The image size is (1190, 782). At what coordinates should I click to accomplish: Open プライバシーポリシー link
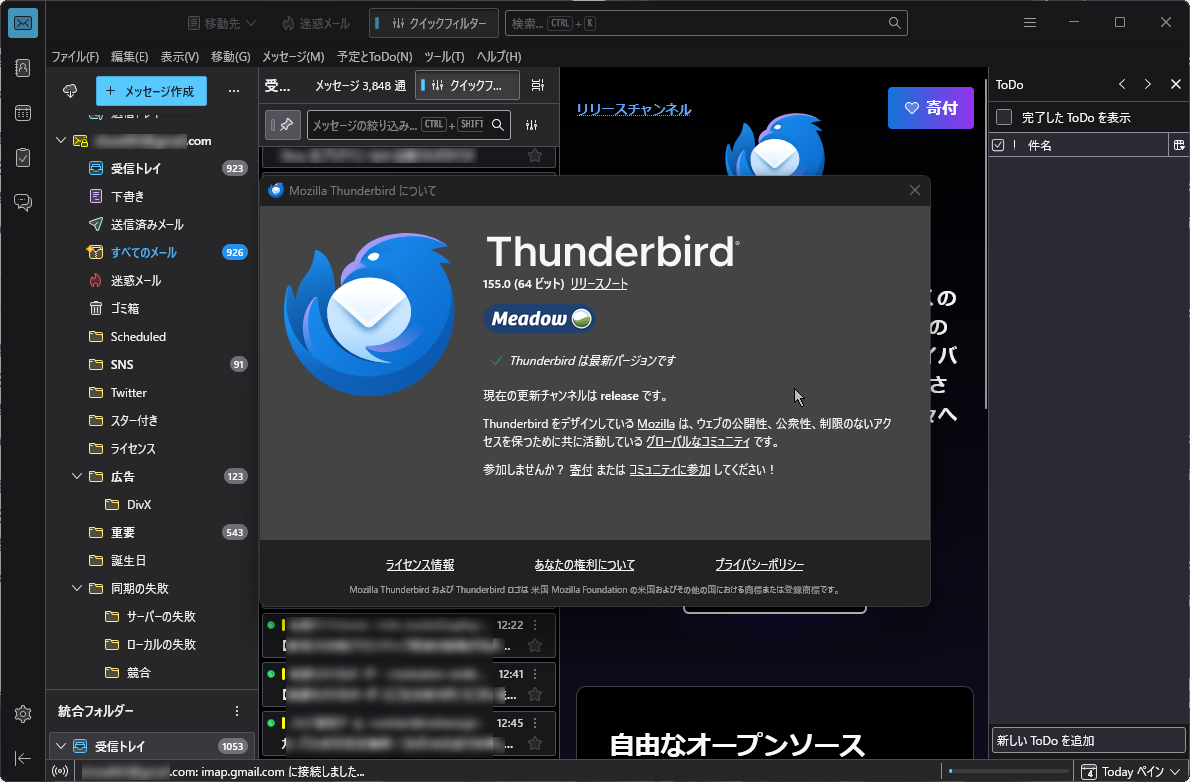(x=759, y=565)
